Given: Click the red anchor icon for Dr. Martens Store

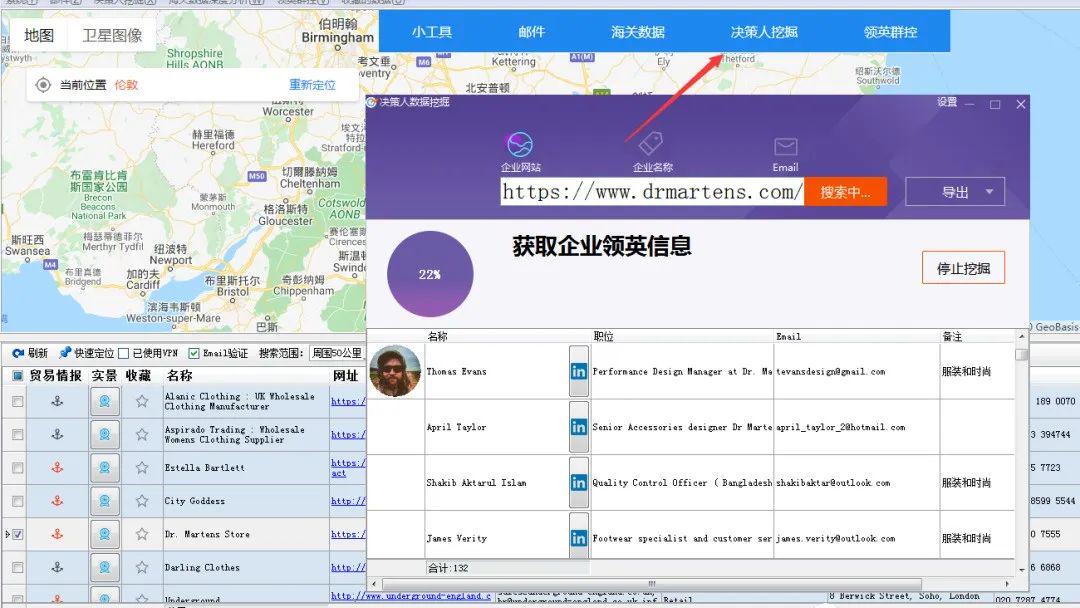Looking at the screenshot, I should (x=57, y=534).
